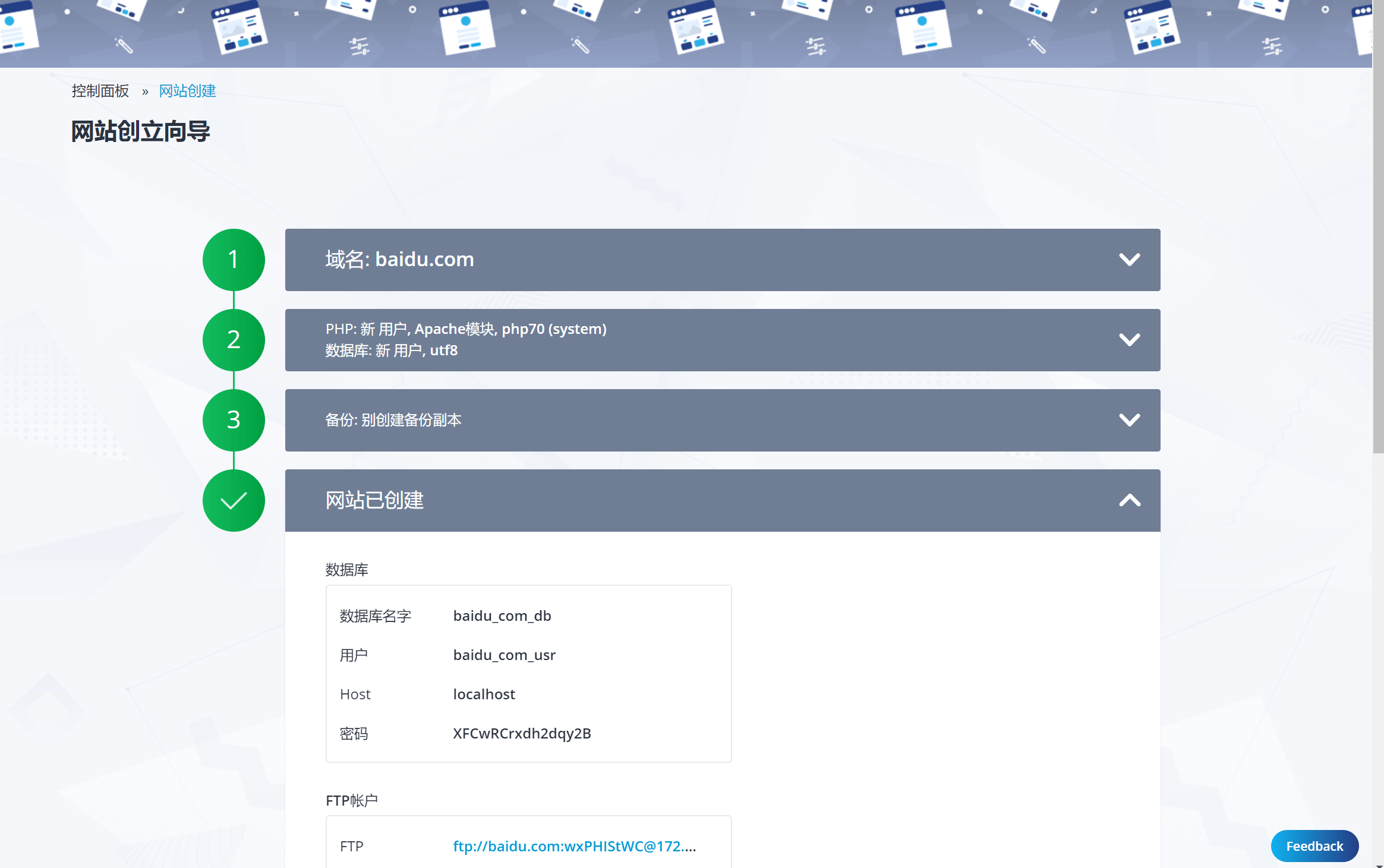Open the ftp://baidu.com FTP link
Image resolution: width=1384 pixels, height=868 pixels.
[x=574, y=846]
